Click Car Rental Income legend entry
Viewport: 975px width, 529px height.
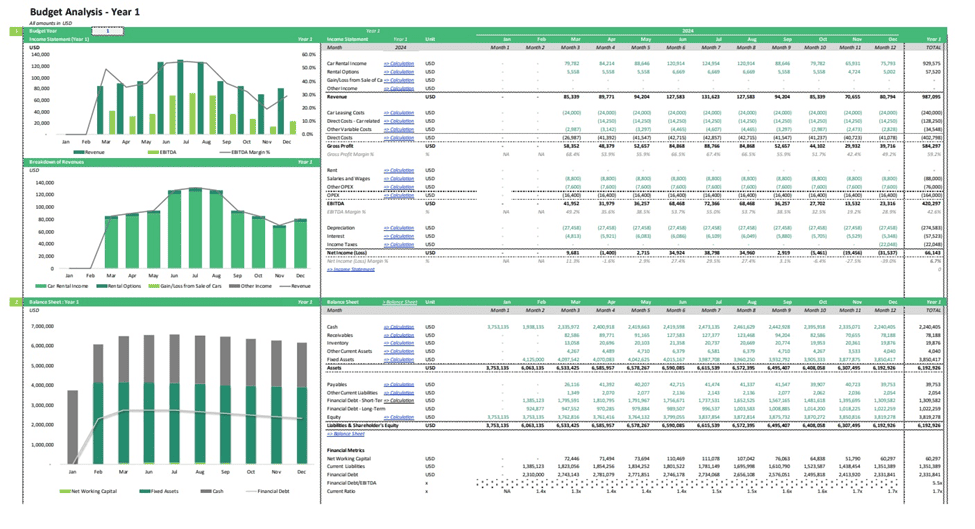[62, 286]
